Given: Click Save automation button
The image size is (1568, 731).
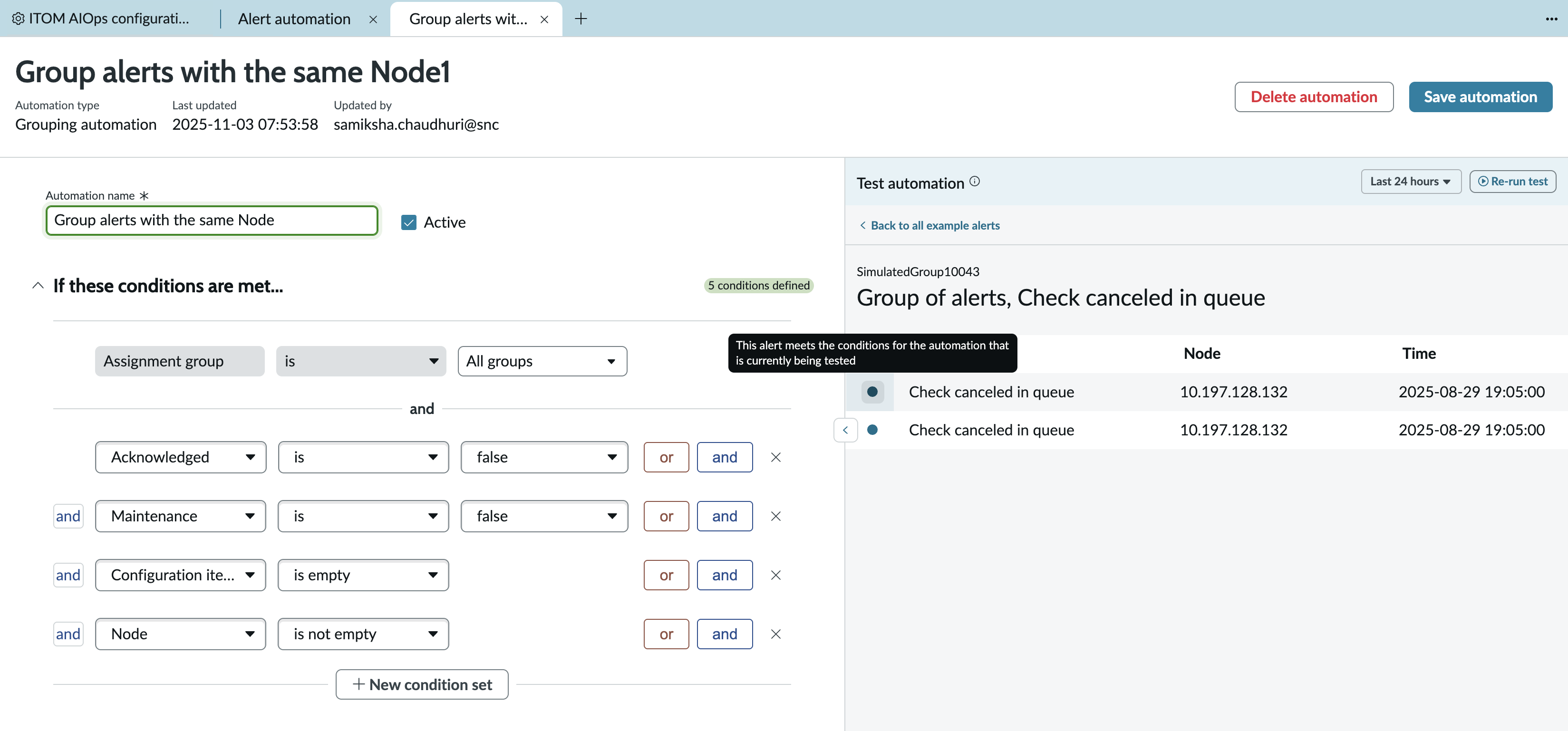Looking at the screenshot, I should tap(1480, 97).
